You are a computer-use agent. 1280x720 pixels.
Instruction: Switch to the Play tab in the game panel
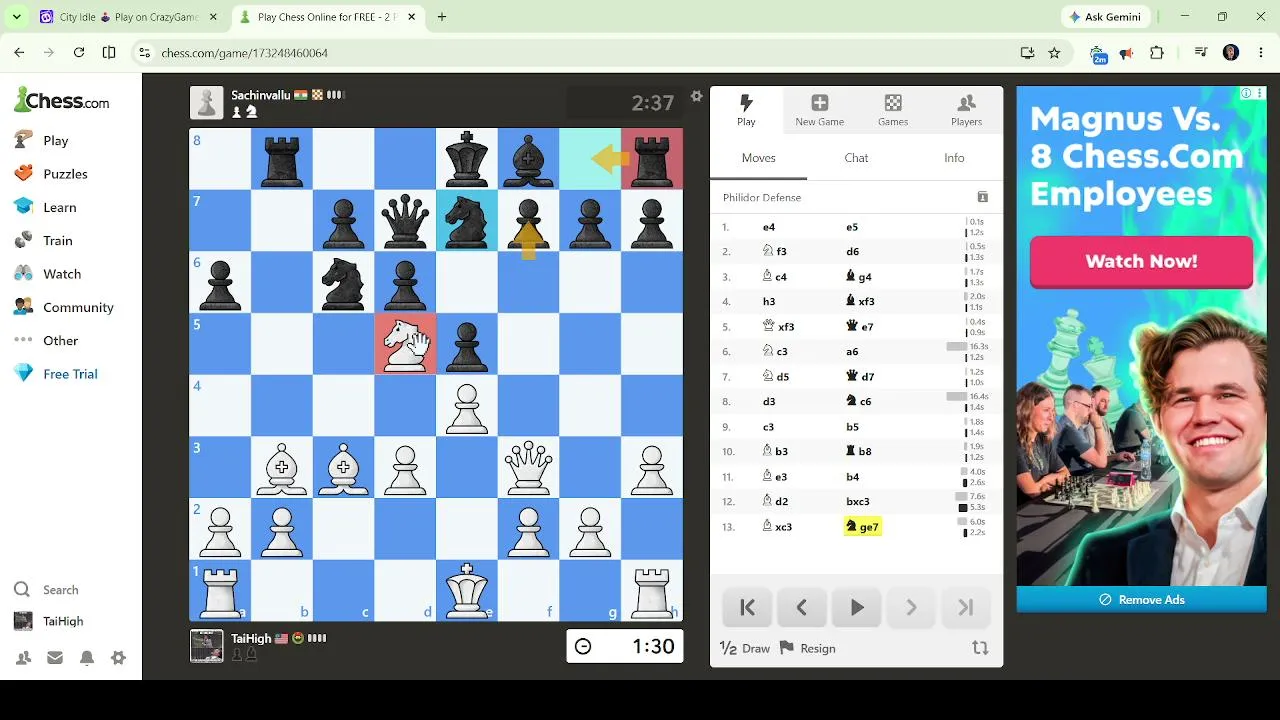(x=746, y=110)
